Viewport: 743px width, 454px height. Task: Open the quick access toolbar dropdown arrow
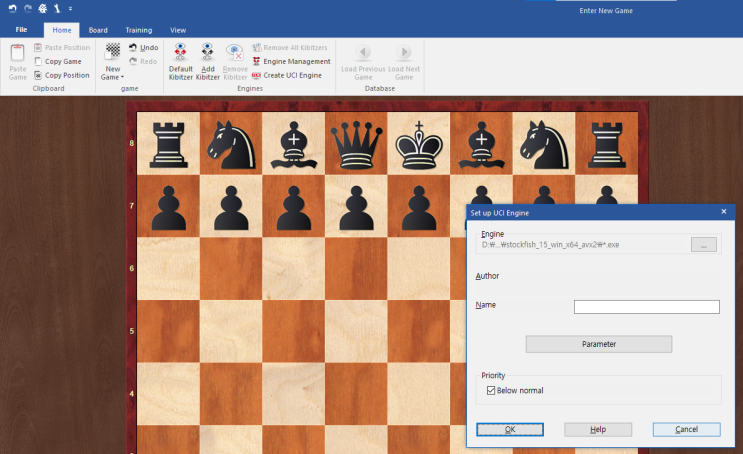tap(70, 9)
